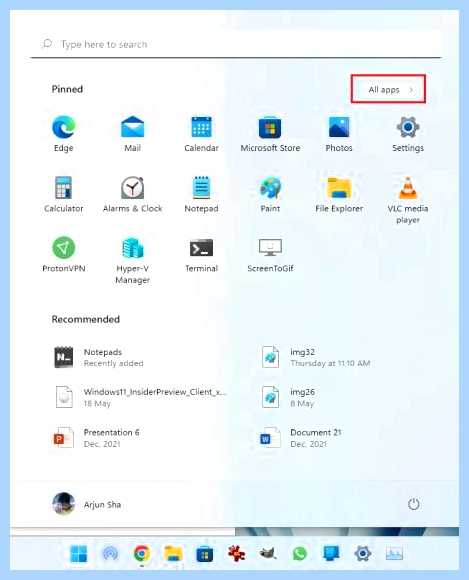Open the recommended Notepads app
Screen dimensions: 469x580
(x=98, y=357)
